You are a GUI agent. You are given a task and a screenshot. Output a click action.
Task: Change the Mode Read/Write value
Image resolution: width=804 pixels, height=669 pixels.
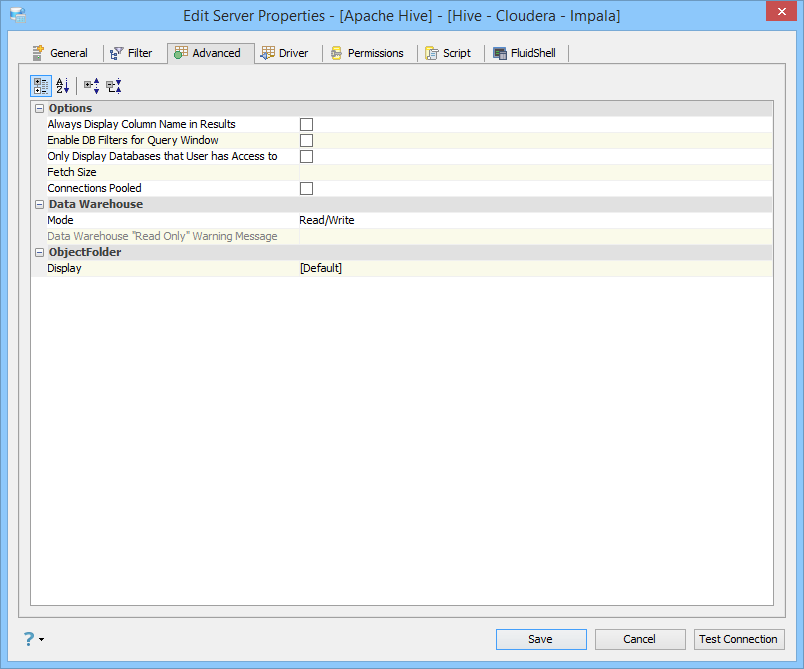click(x=535, y=220)
